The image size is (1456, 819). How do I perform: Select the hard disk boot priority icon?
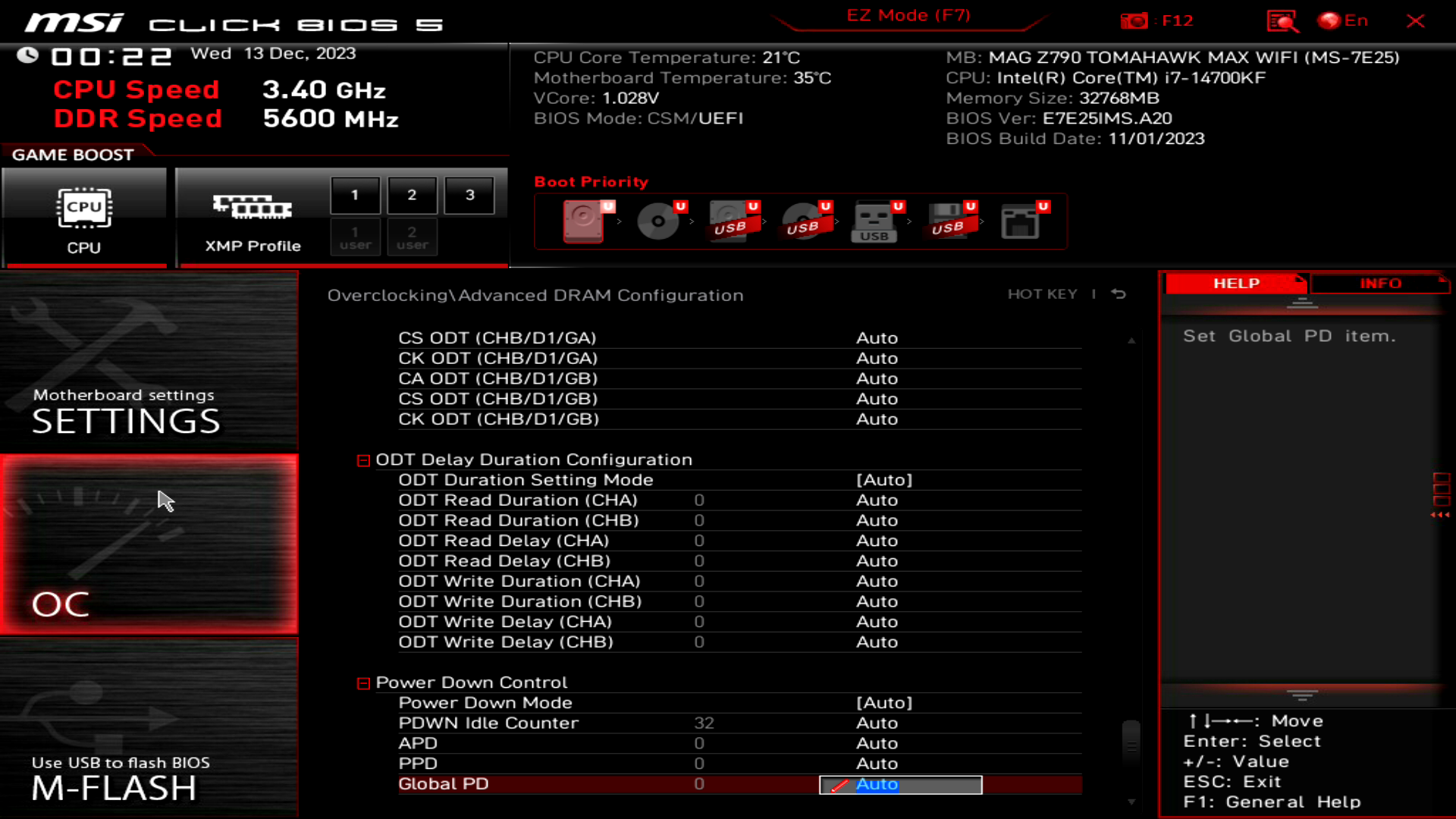point(584,221)
